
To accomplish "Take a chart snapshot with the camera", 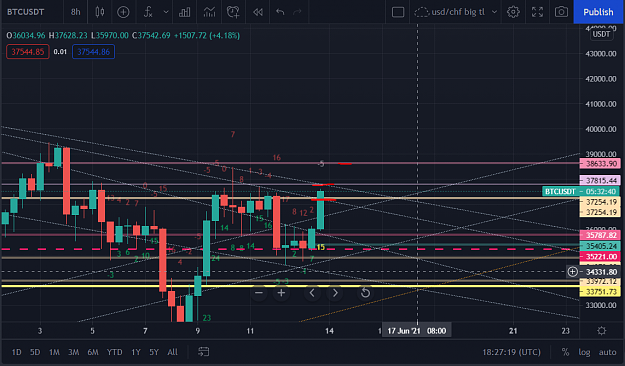I will click(x=561, y=12).
